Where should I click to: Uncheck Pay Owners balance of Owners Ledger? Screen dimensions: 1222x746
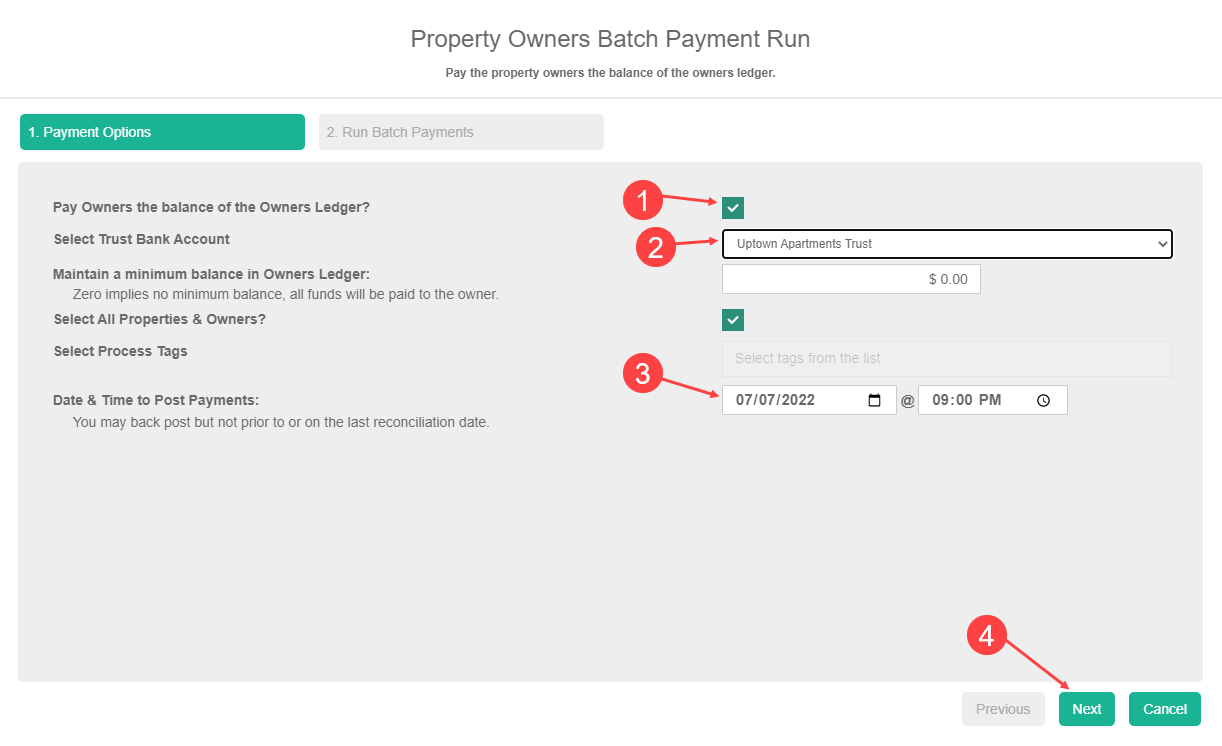tap(734, 208)
